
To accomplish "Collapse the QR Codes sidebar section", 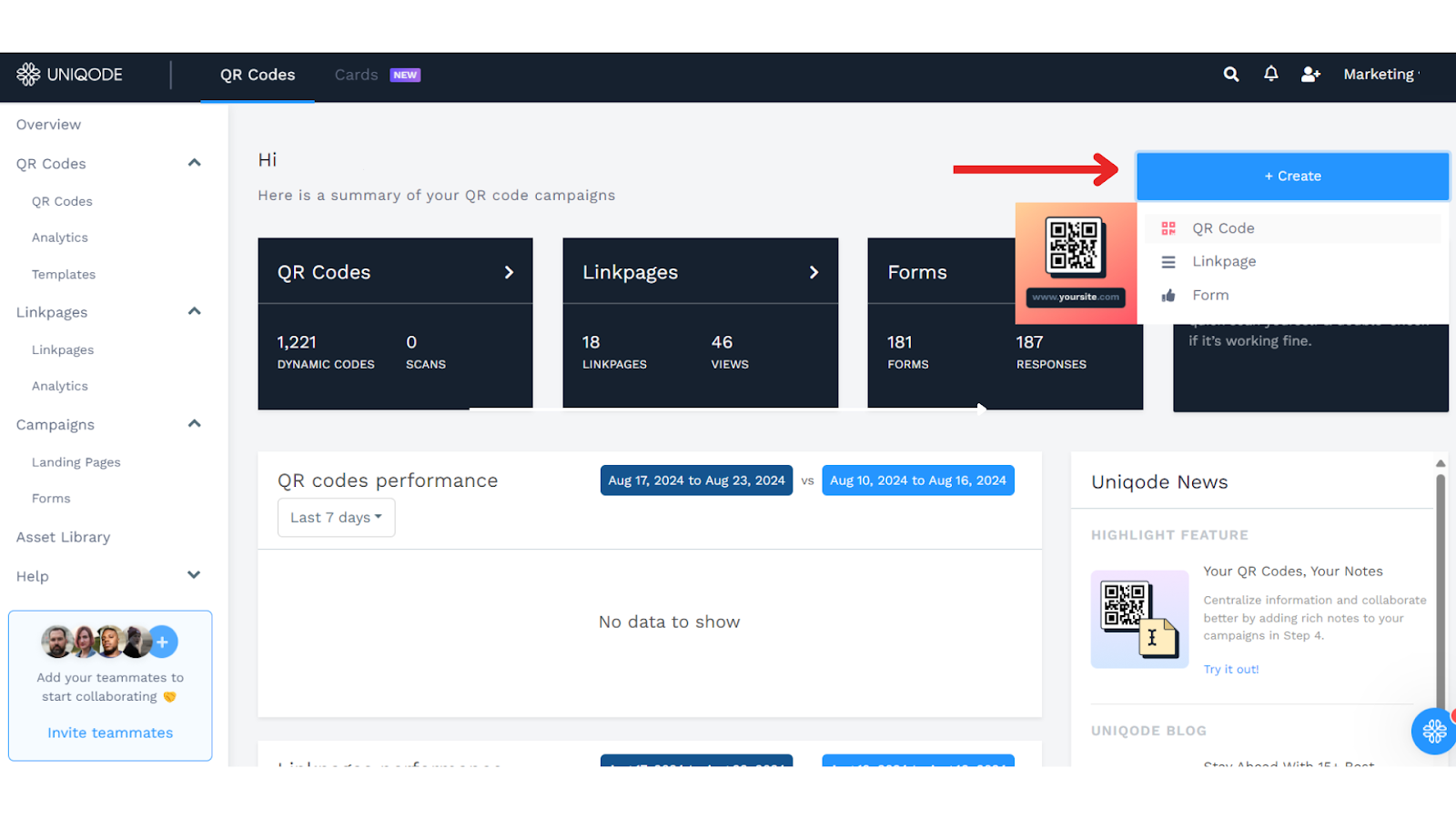I will click(x=194, y=163).
